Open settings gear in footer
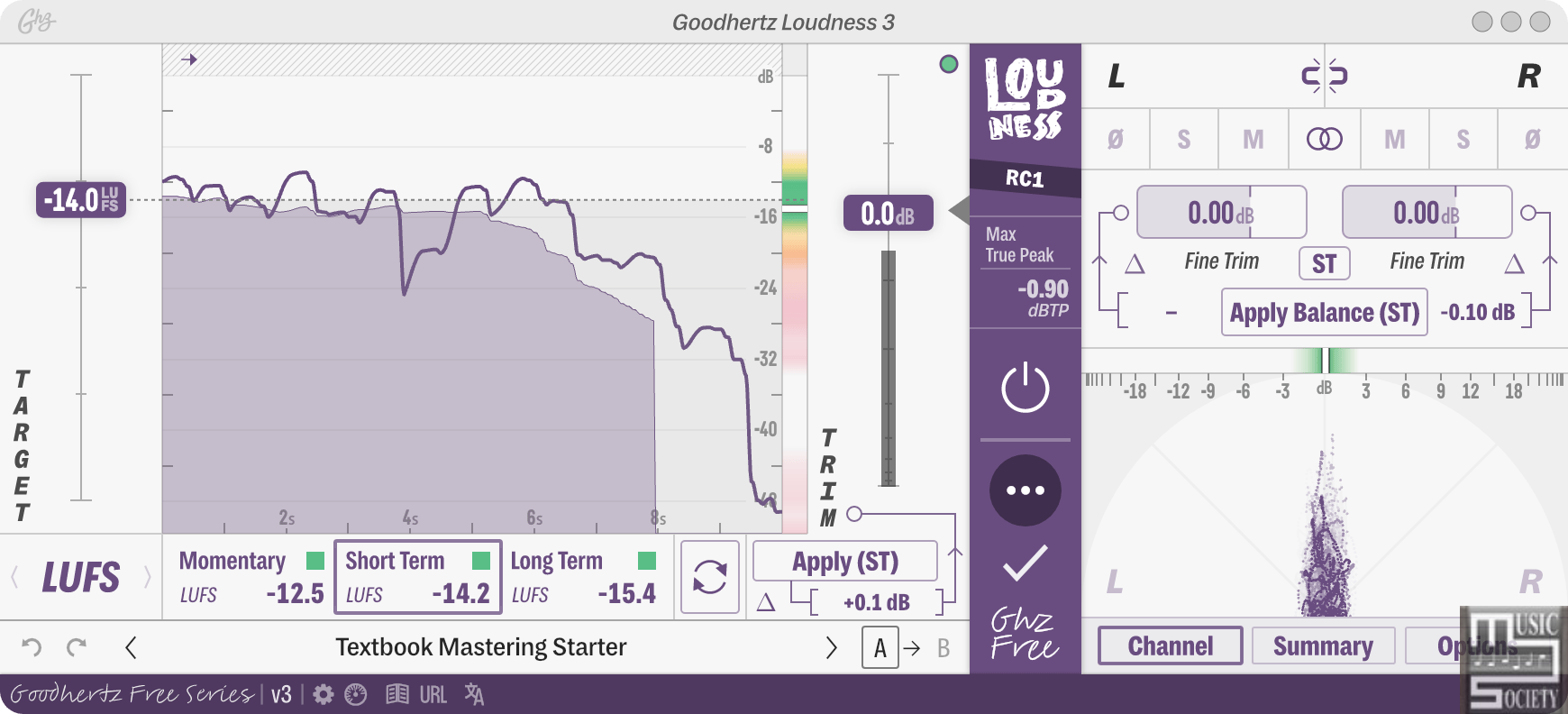Image resolution: width=1568 pixels, height=714 pixels. pos(324,694)
